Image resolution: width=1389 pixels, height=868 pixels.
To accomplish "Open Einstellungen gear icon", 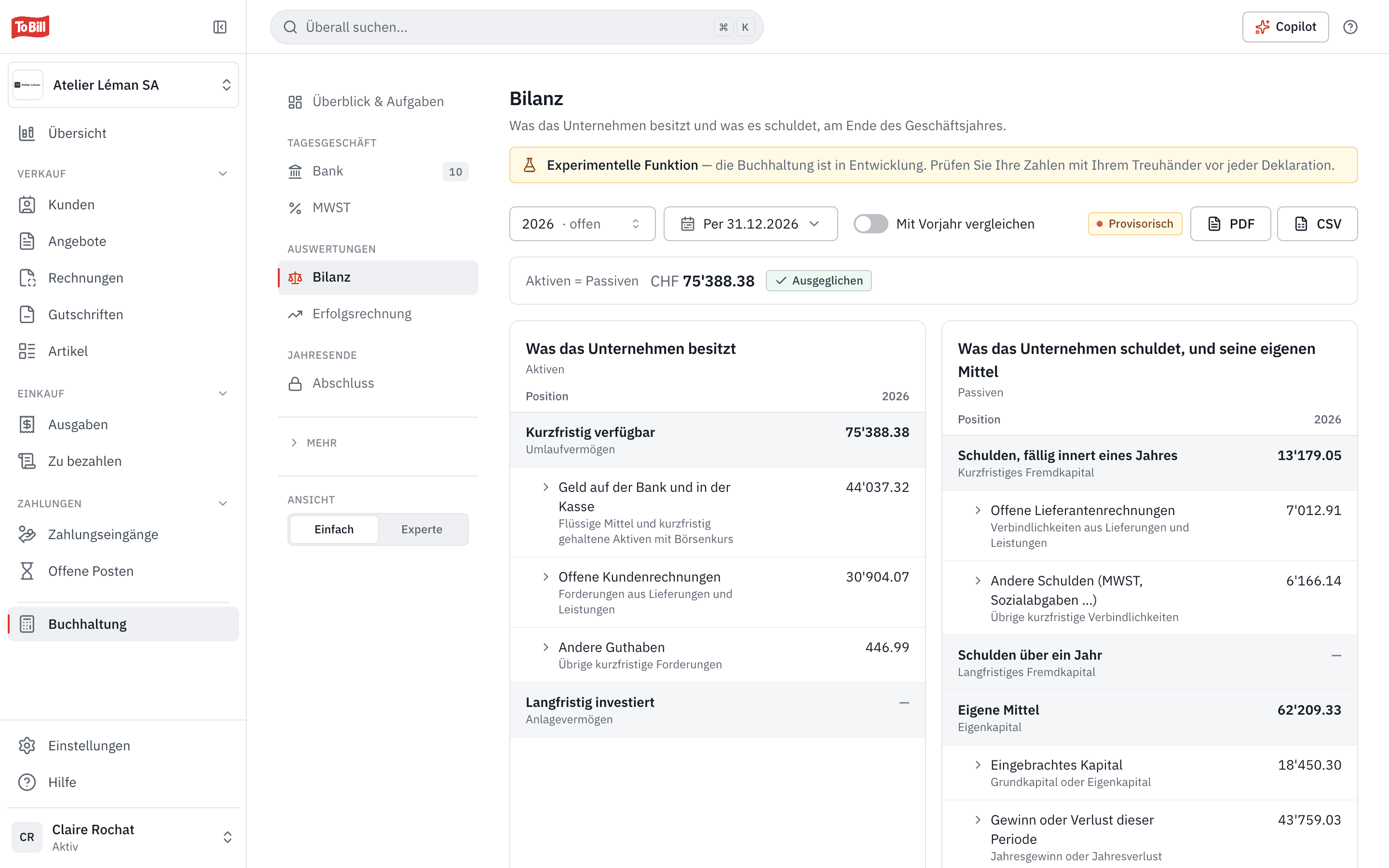I will coord(27,746).
